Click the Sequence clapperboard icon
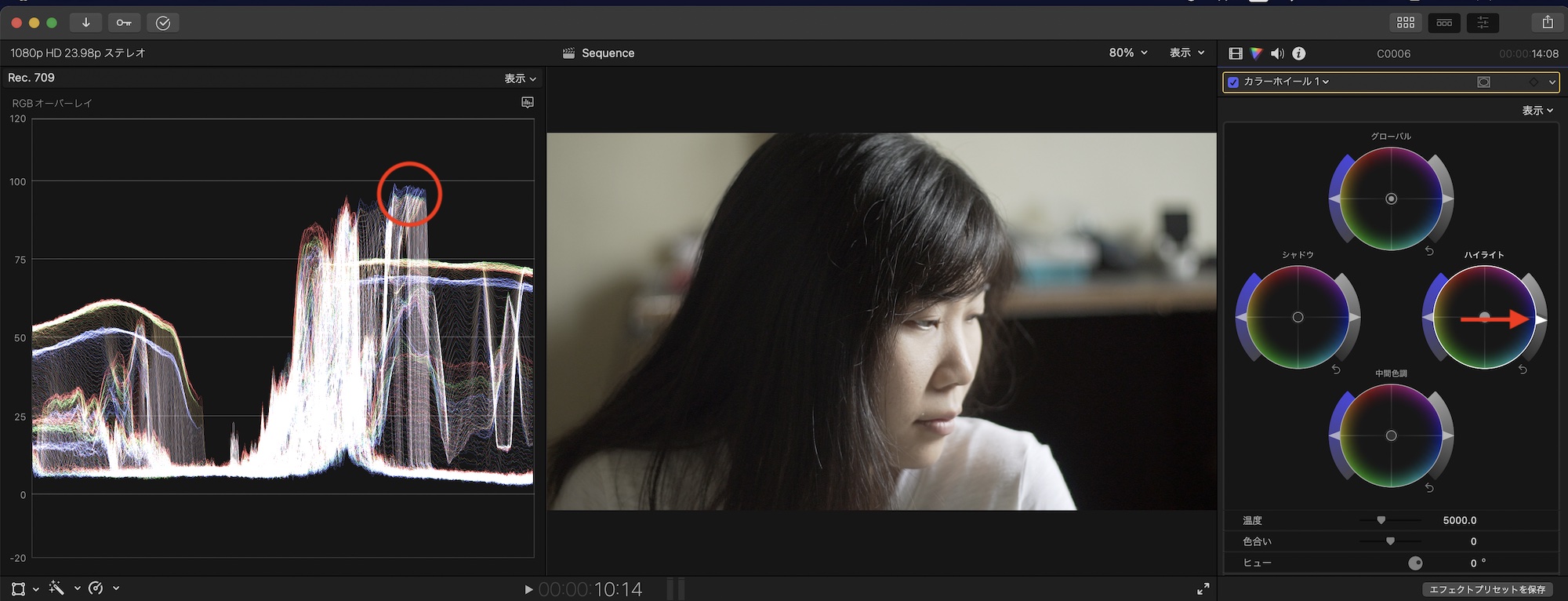Viewport: 1568px width, 601px height. click(x=569, y=53)
